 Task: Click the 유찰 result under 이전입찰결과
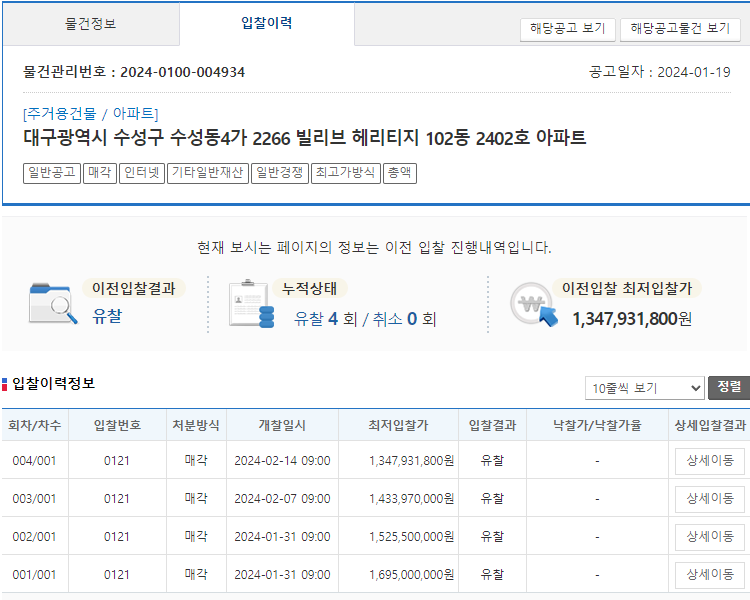point(107,316)
